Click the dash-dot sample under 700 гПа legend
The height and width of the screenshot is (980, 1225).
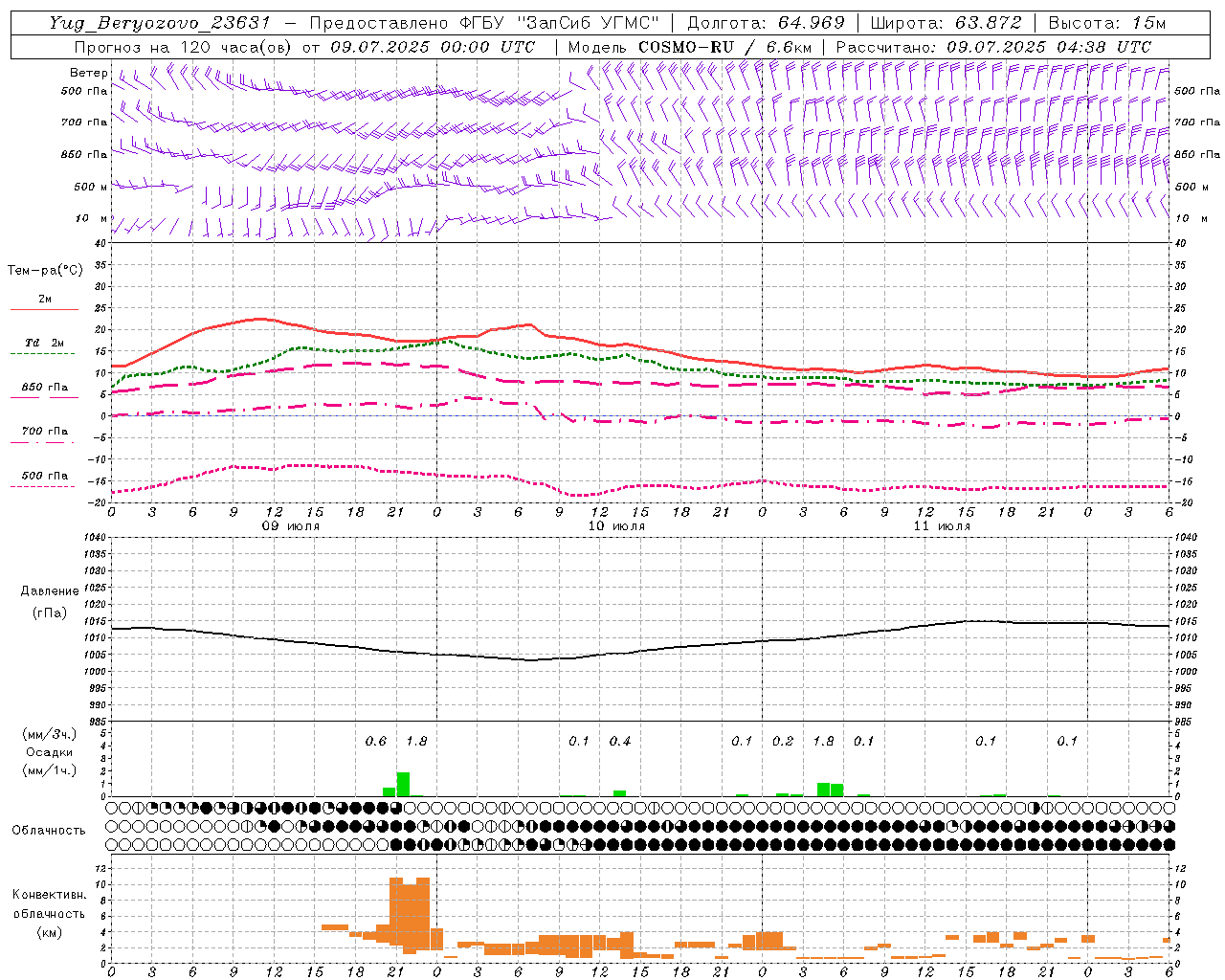pos(44,441)
